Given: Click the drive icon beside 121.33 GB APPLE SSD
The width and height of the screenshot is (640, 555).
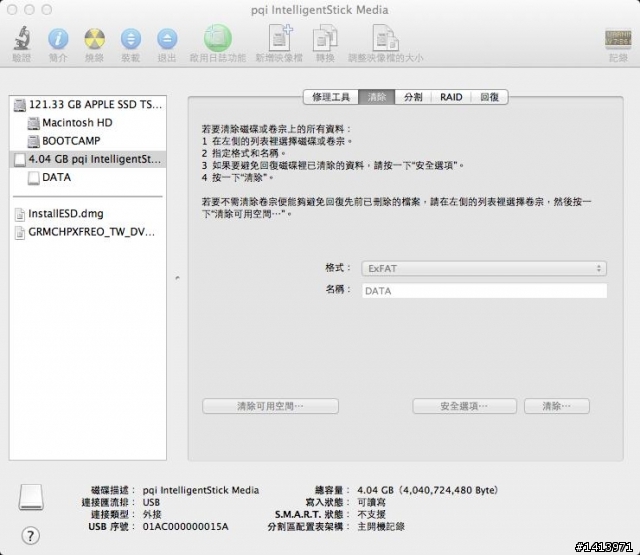Looking at the screenshot, I should tap(20, 105).
